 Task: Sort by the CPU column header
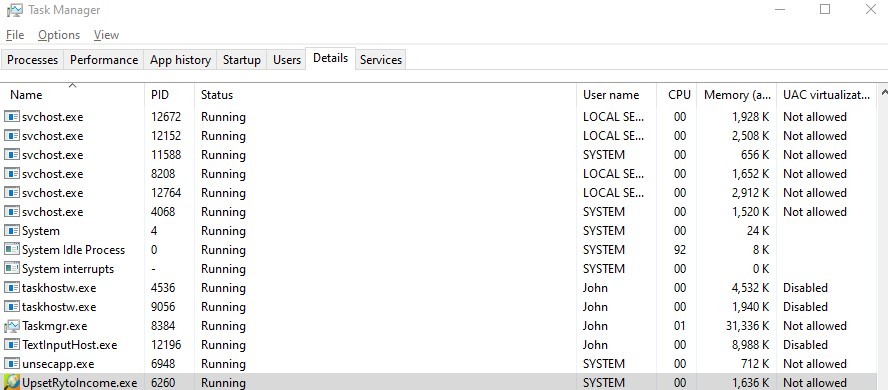pyautogui.click(x=677, y=95)
